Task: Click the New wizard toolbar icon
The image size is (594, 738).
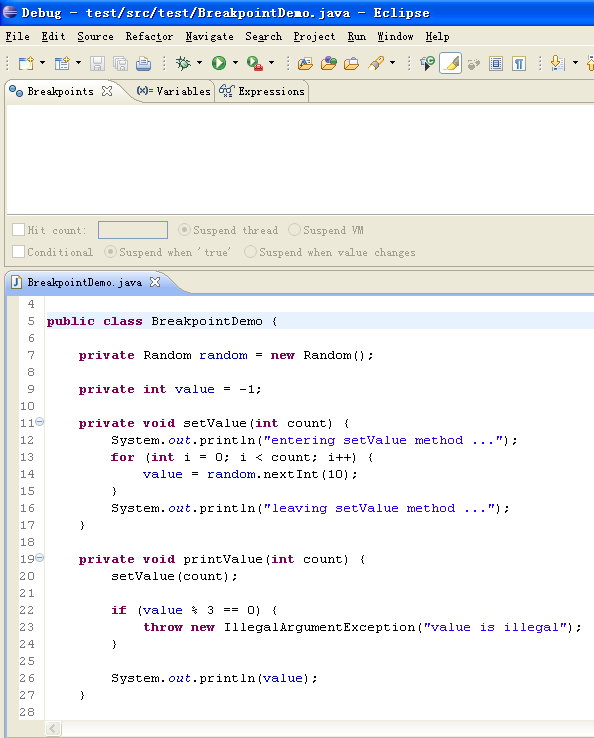Action: click(26, 63)
